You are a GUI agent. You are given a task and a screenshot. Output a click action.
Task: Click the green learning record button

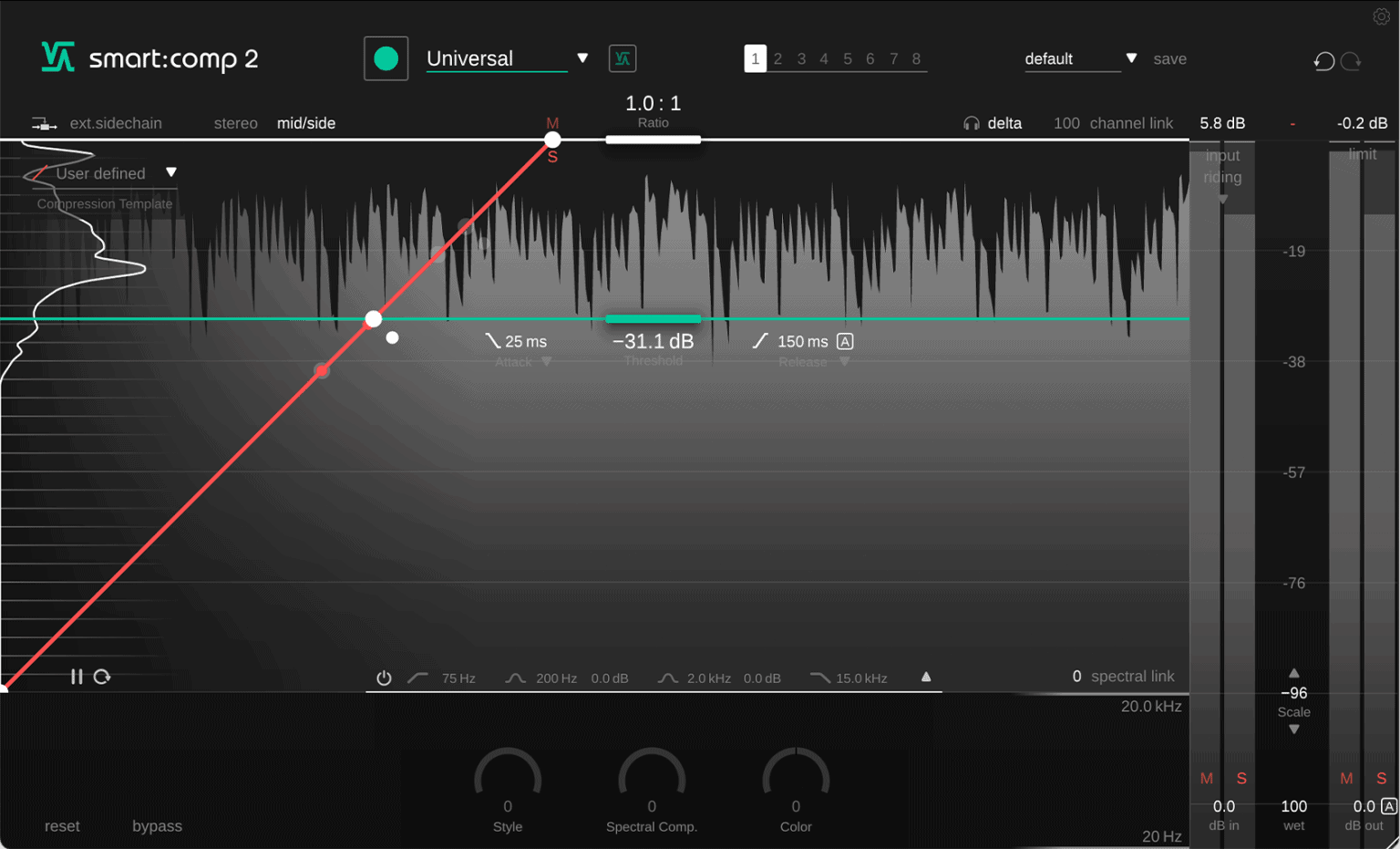click(386, 57)
